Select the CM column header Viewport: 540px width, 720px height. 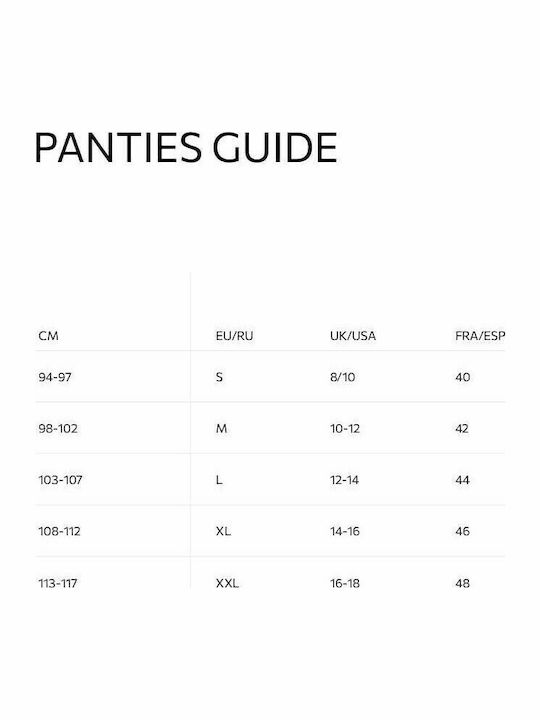tap(48, 336)
